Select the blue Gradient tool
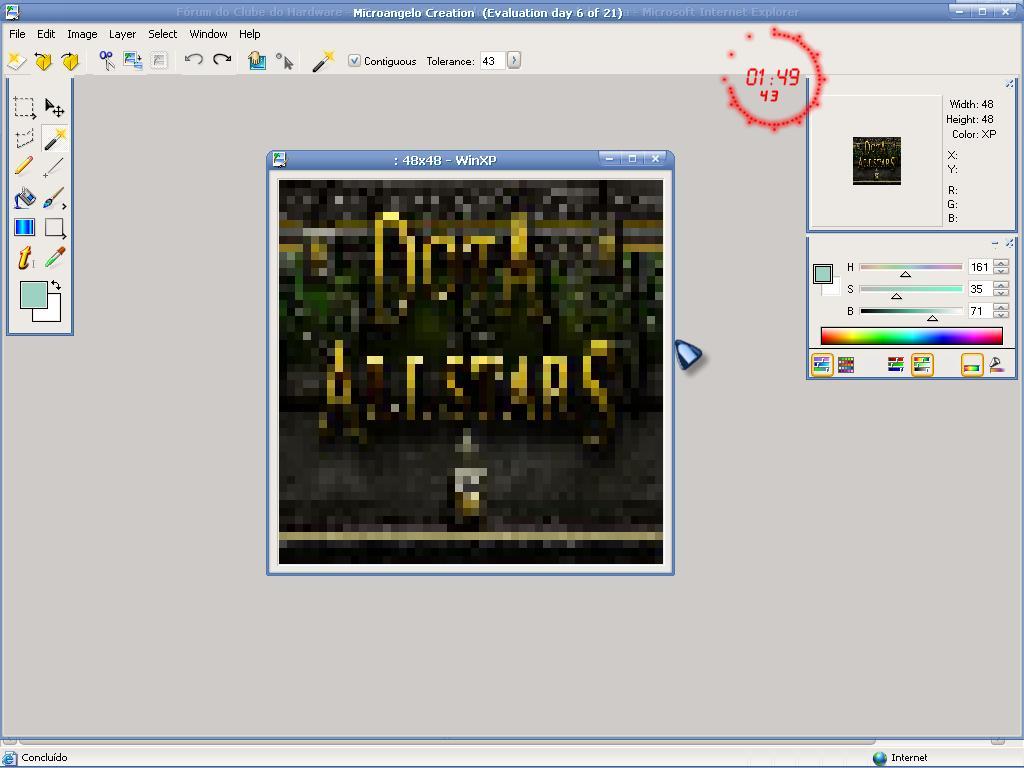The image size is (1024, 768). point(24,227)
